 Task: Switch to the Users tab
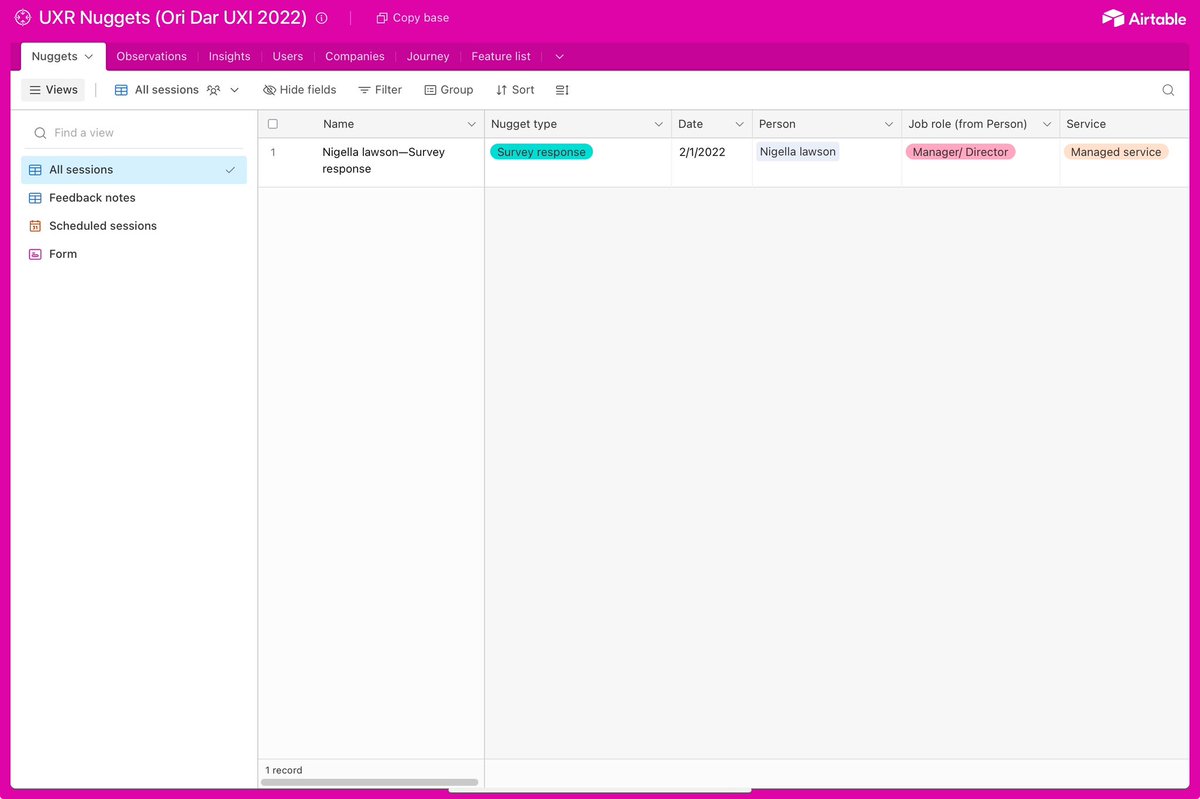tap(288, 57)
